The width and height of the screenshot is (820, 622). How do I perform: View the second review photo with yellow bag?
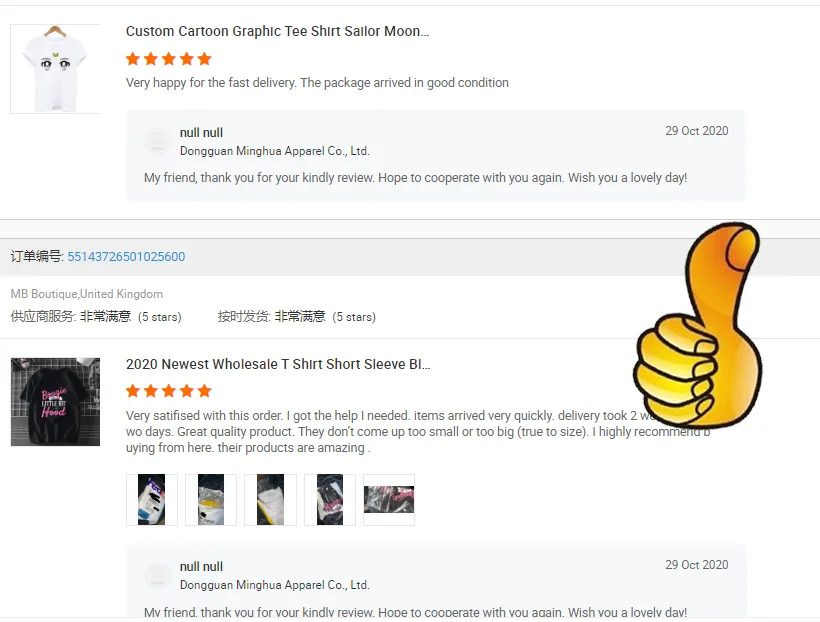coord(211,500)
